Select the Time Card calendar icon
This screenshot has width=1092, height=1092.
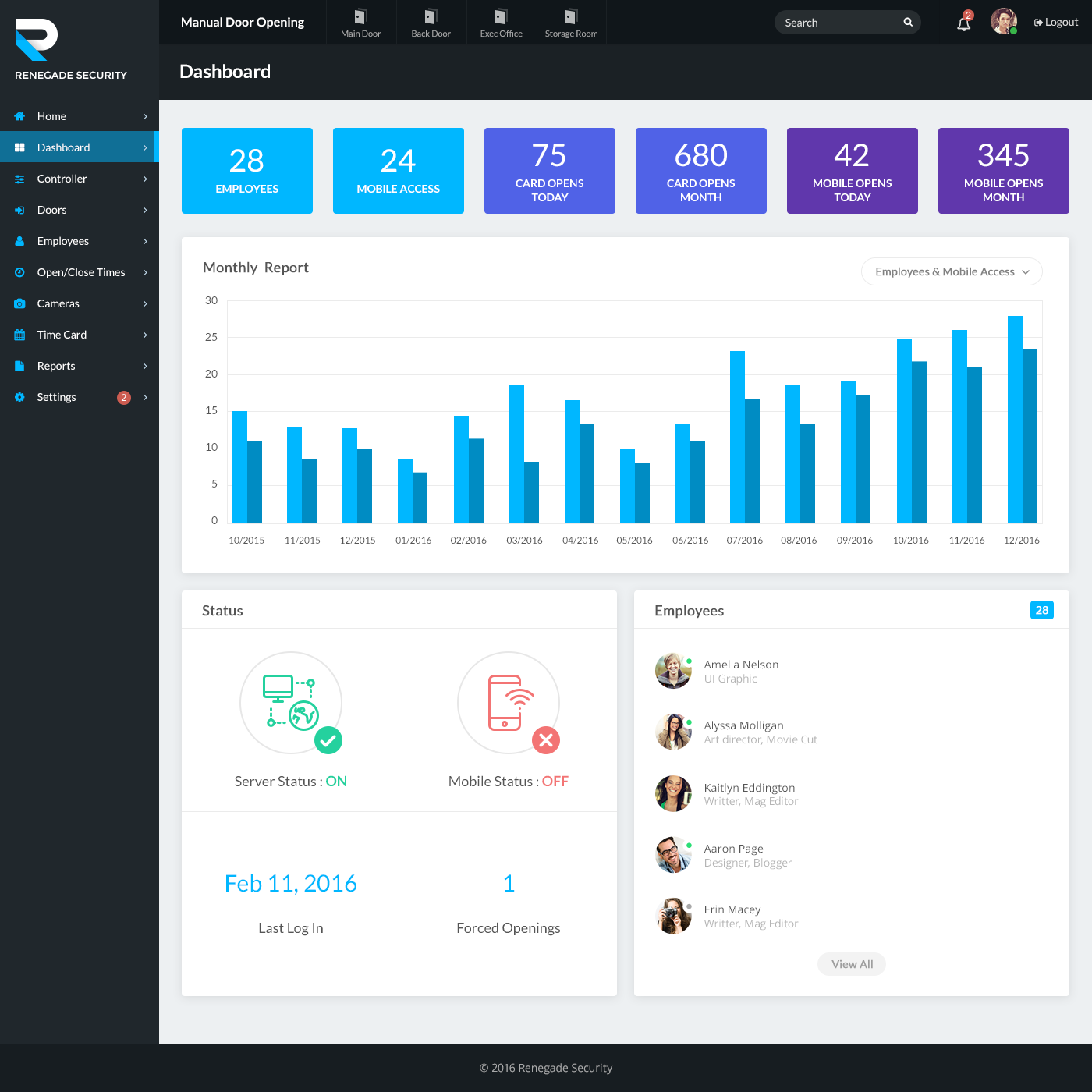click(x=19, y=335)
